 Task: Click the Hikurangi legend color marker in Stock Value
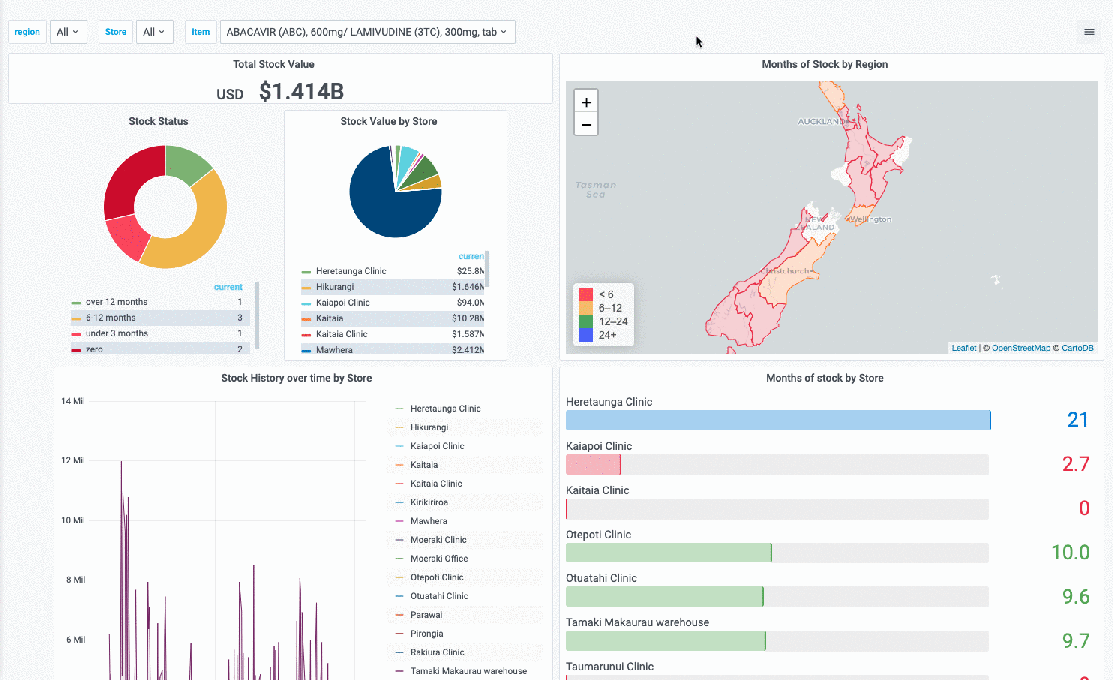(x=306, y=287)
